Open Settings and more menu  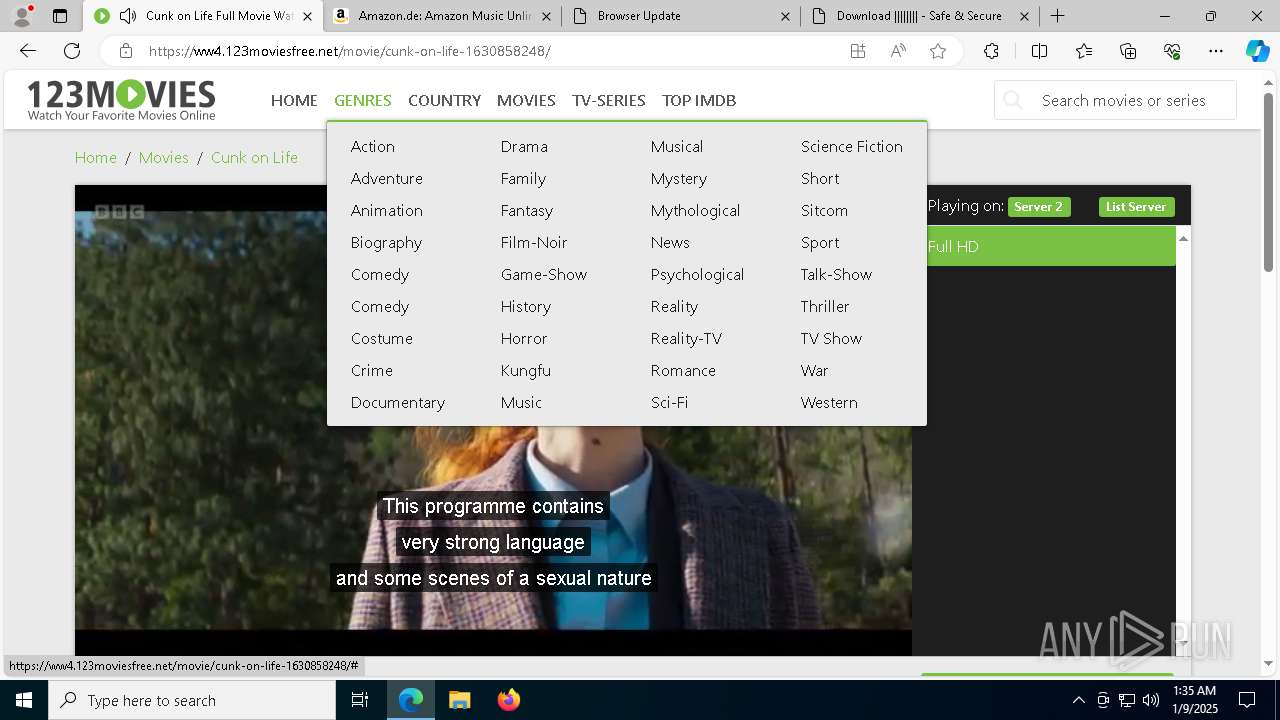[x=1216, y=51]
